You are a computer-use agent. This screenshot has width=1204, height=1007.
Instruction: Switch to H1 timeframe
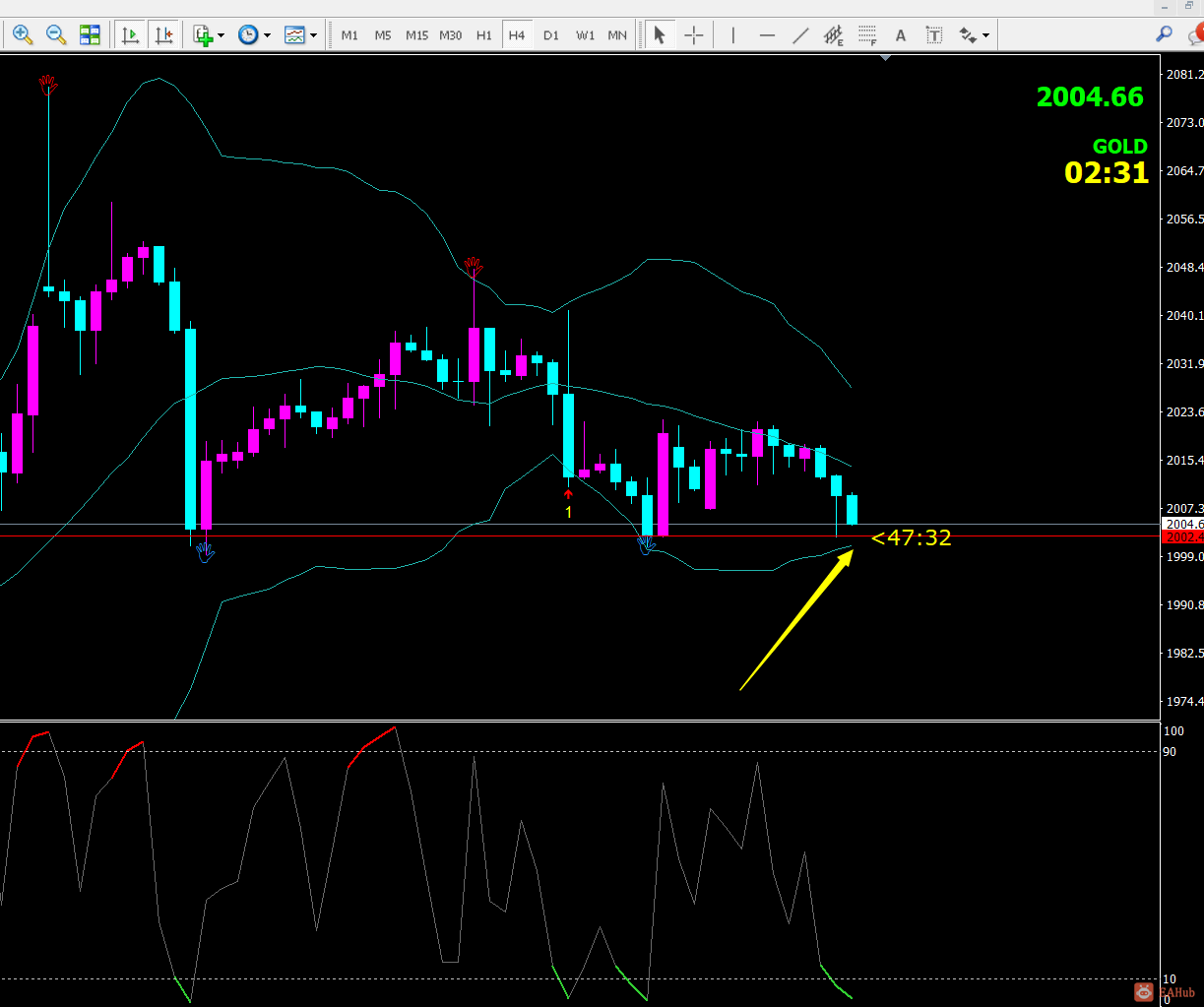(x=484, y=35)
